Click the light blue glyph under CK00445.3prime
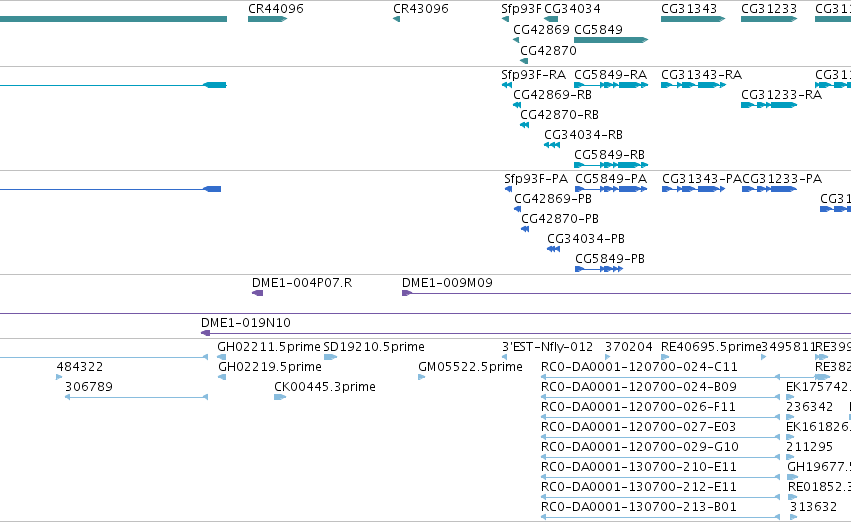This screenshot has height=522, width=851. pyautogui.click(x=280, y=397)
